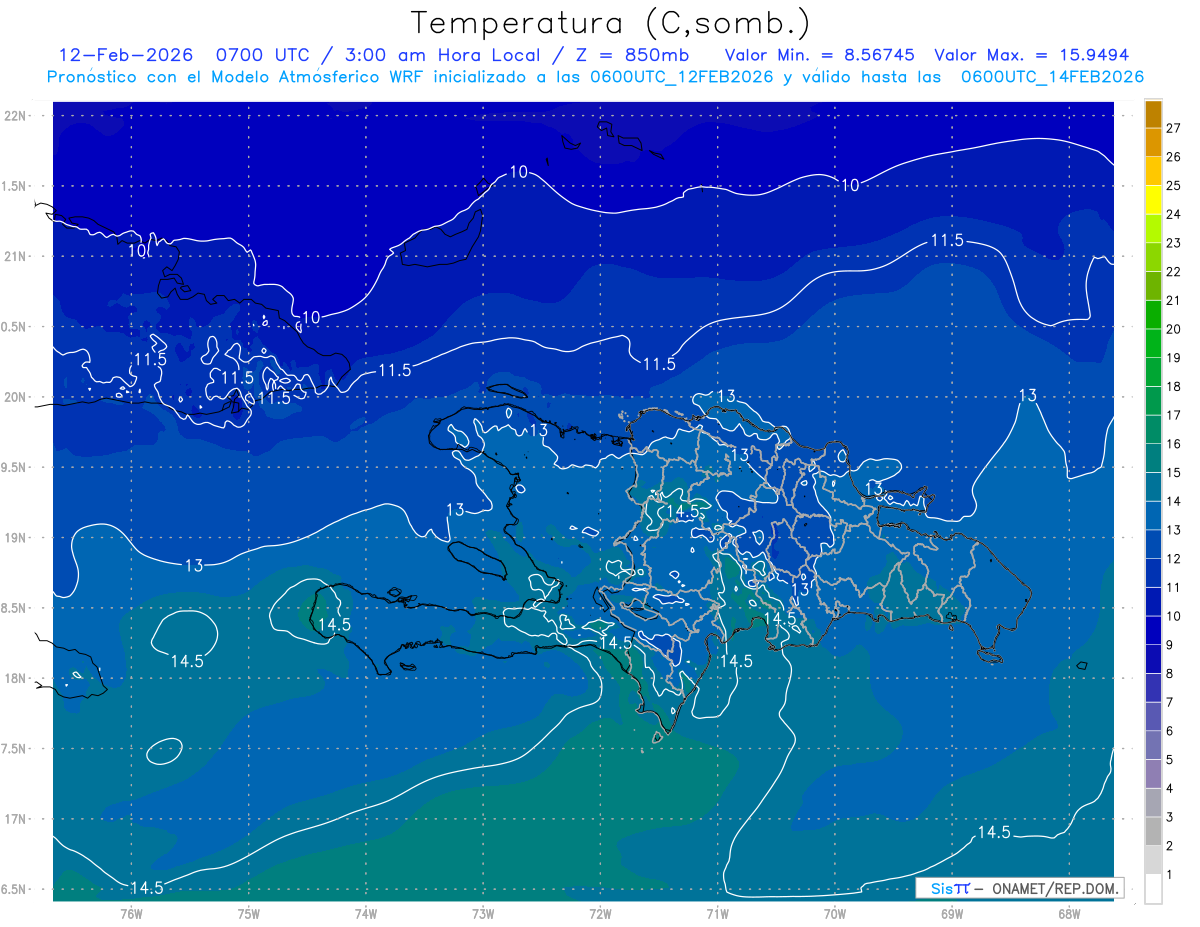The height and width of the screenshot is (927, 1200).
Task: Click the 69W longitude axis label
Action: click(952, 914)
